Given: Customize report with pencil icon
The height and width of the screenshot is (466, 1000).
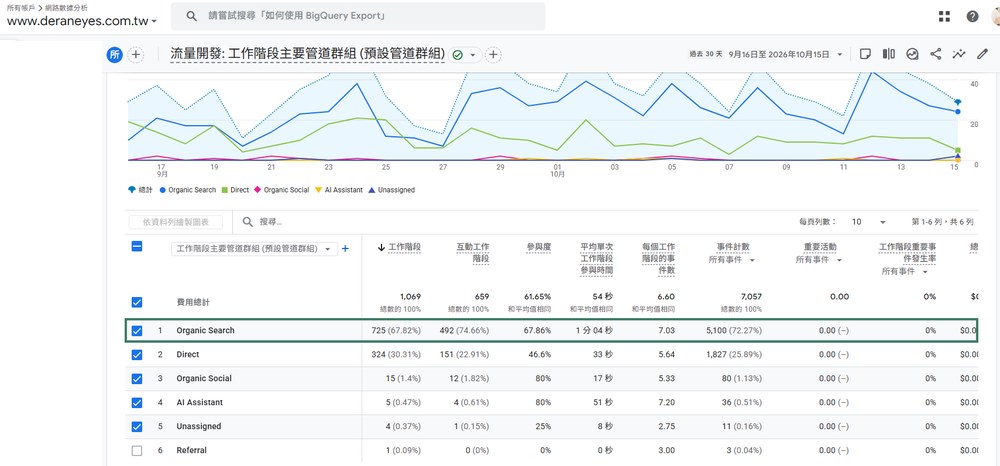Looking at the screenshot, I should pos(982,54).
